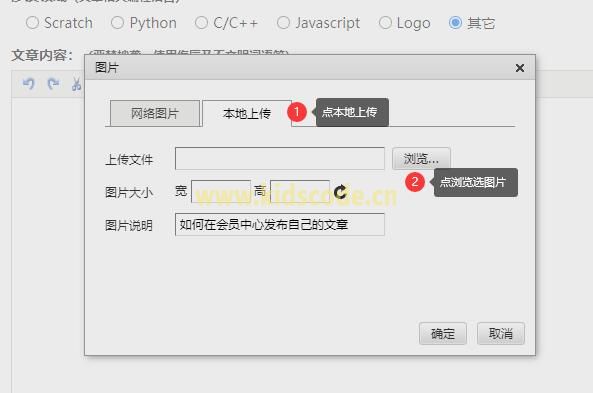Click the undo icon in editor toolbar
593x393 pixels.
pos(28,83)
